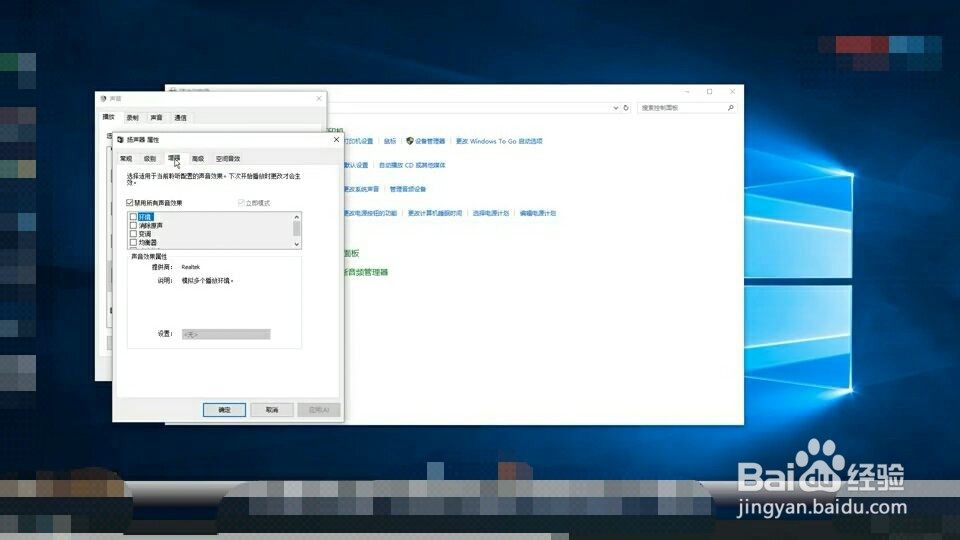Click description text 模拟多个播放环境
960x540 pixels.
point(207,281)
